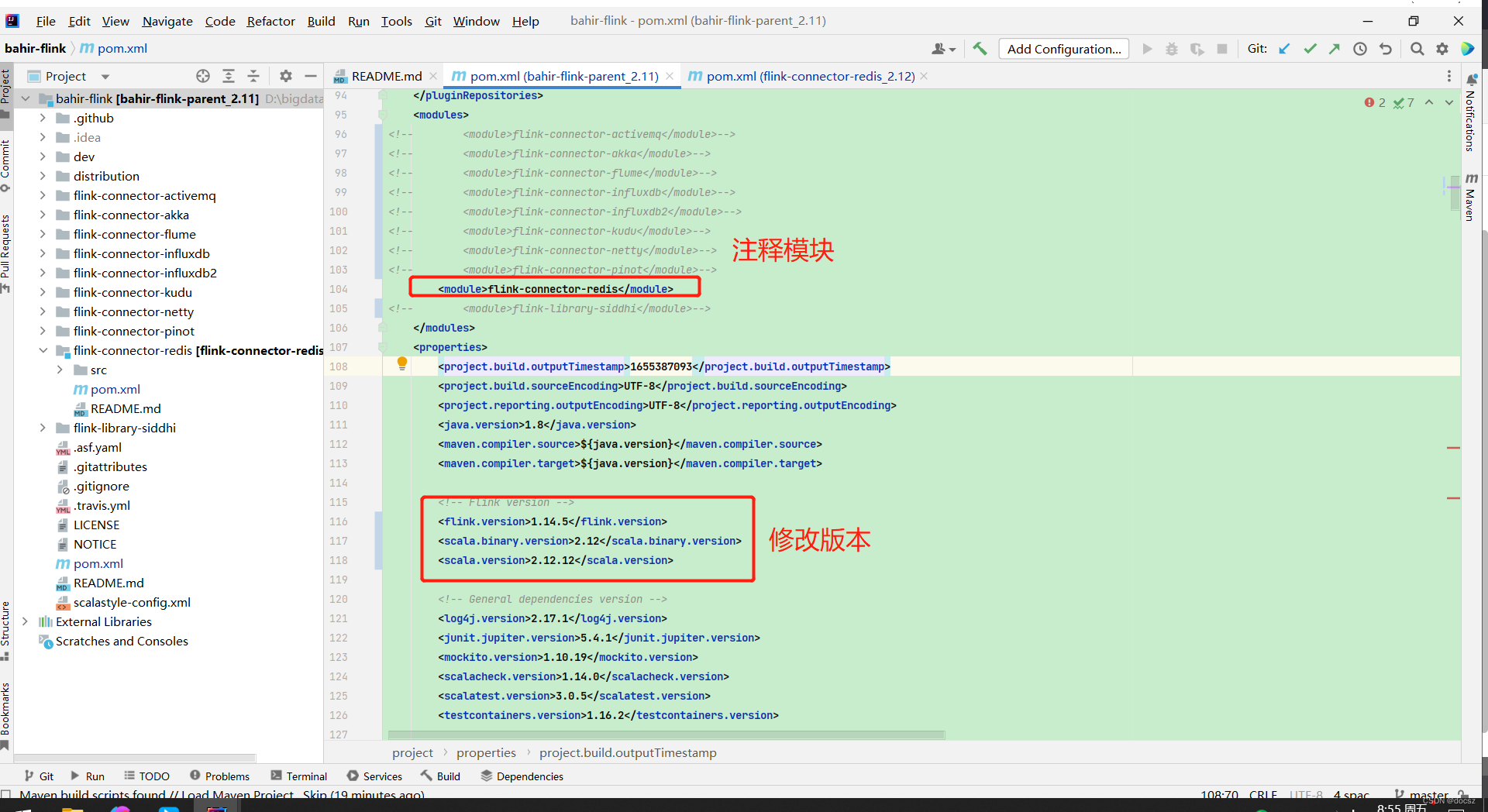The image size is (1488, 812).
Task: Click Run with Coverage icon in toolbar
Action: 1197,49
